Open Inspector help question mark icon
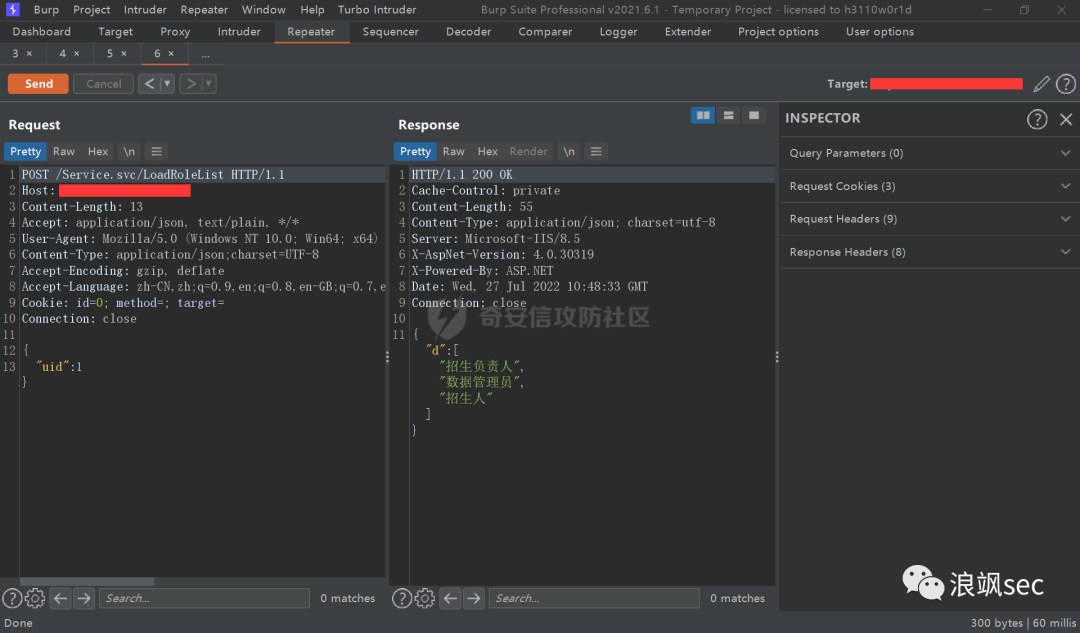 (1037, 119)
